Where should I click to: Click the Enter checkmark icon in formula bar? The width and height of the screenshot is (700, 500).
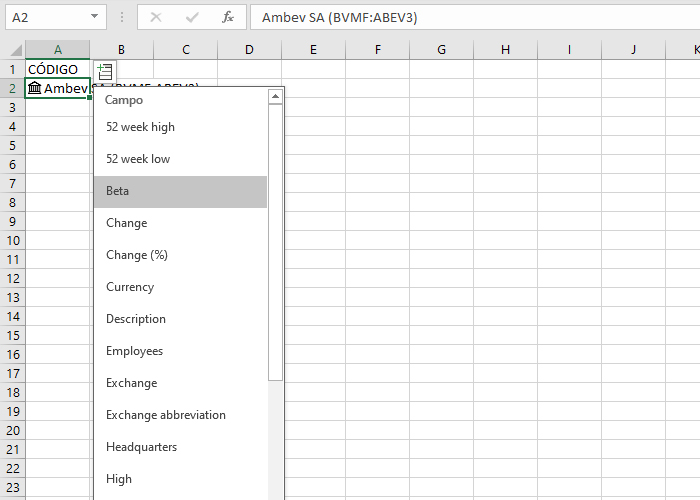[x=192, y=17]
